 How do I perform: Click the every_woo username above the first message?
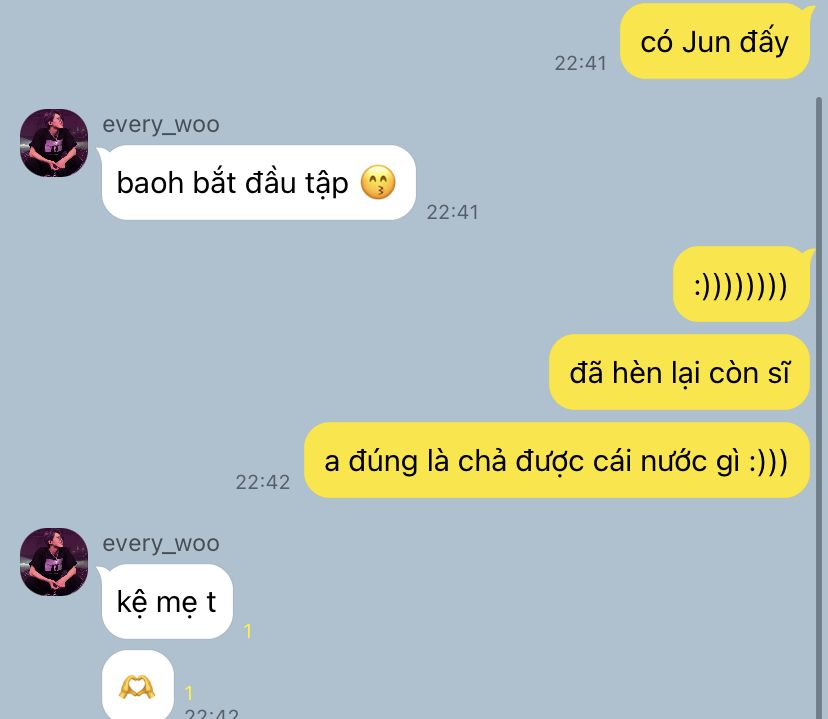coord(161,125)
